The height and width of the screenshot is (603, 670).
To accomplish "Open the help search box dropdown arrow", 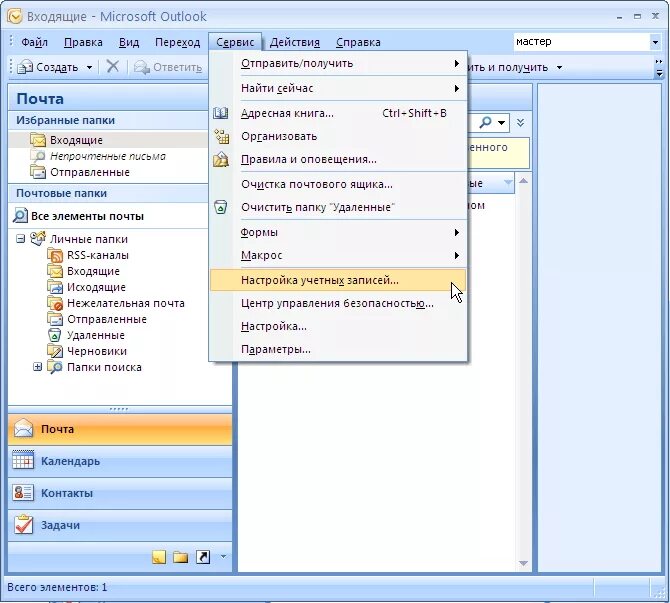I will [655, 42].
